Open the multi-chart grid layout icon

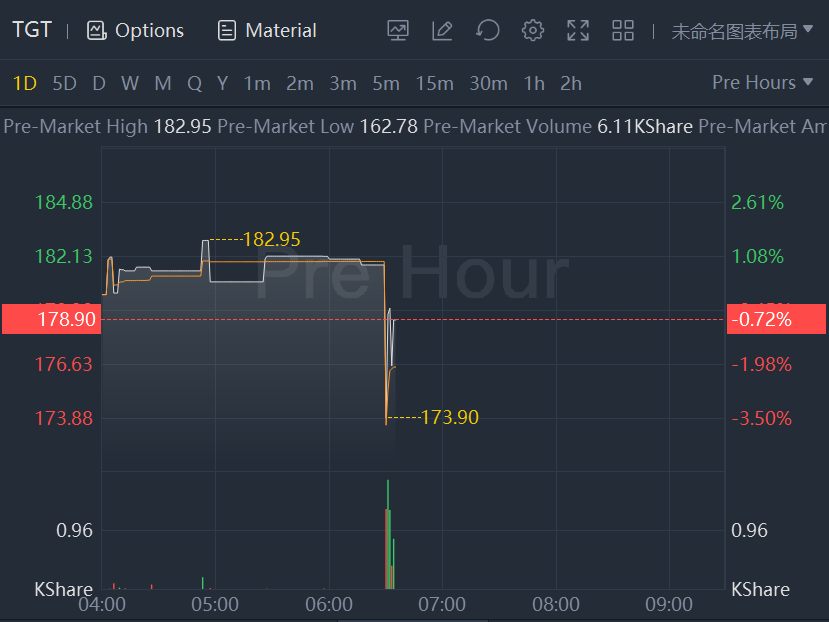623,31
